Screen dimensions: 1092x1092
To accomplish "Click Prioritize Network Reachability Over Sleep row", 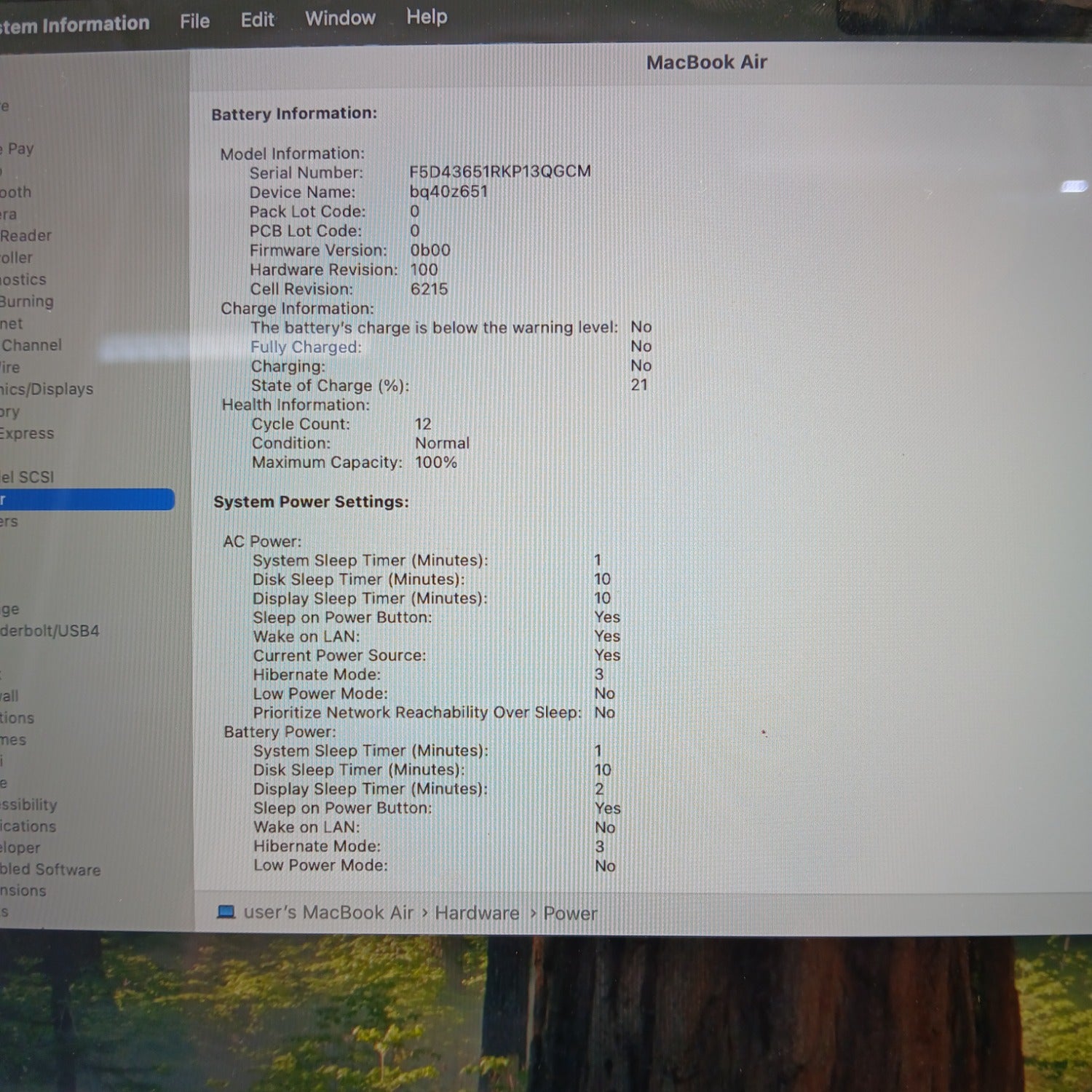I will 435,712.
